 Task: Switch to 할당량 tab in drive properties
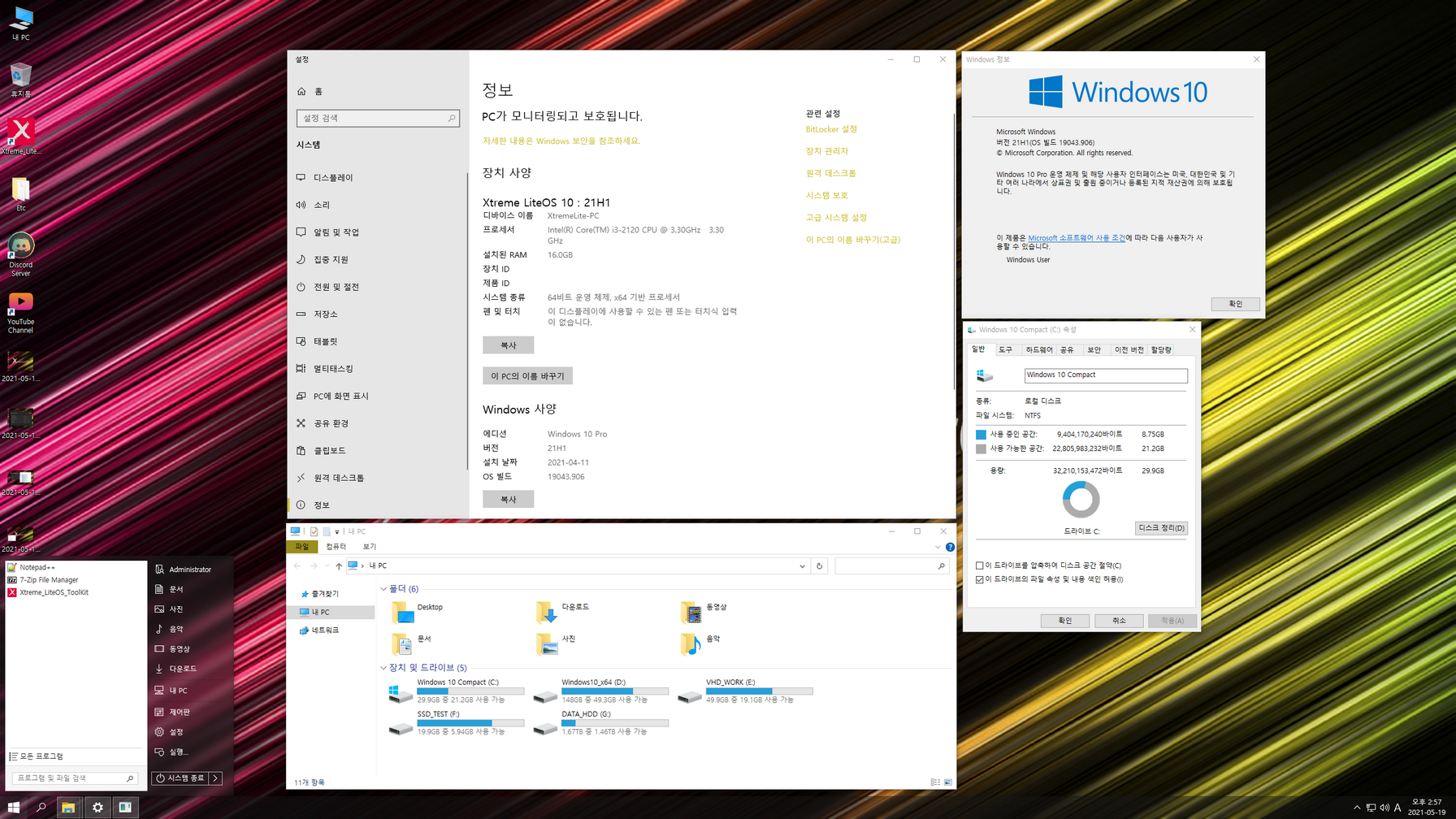coord(1161,349)
